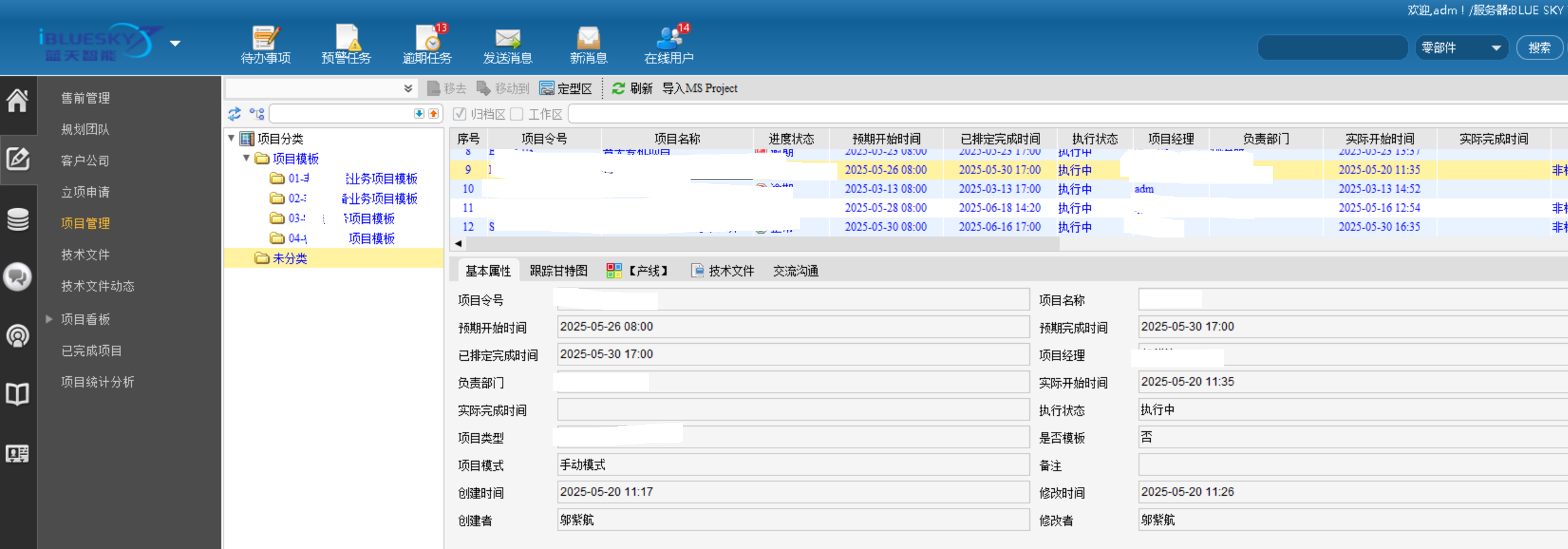This screenshot has height=549, width=1568.
Task: Switch to the 跟踪甘特图 tab
Action: pos(558,271)
